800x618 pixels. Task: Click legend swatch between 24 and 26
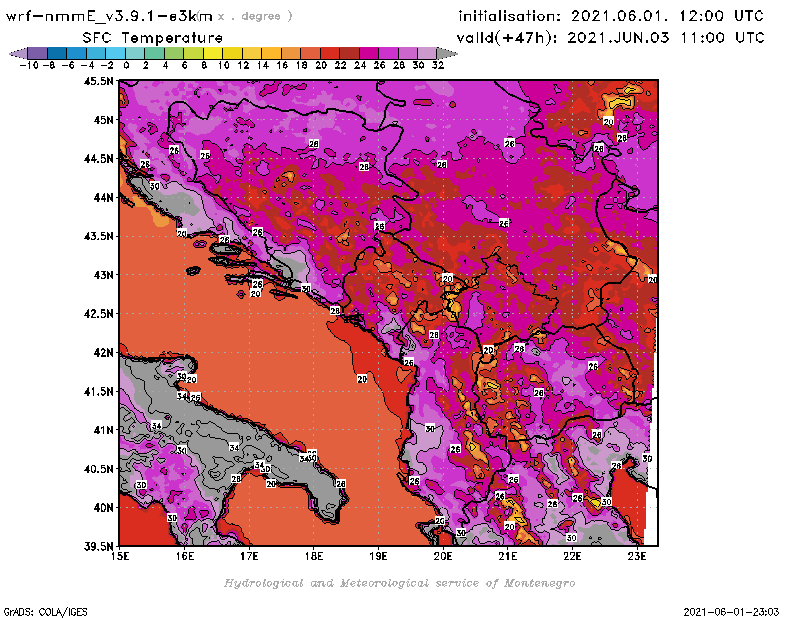click(369, 53)
